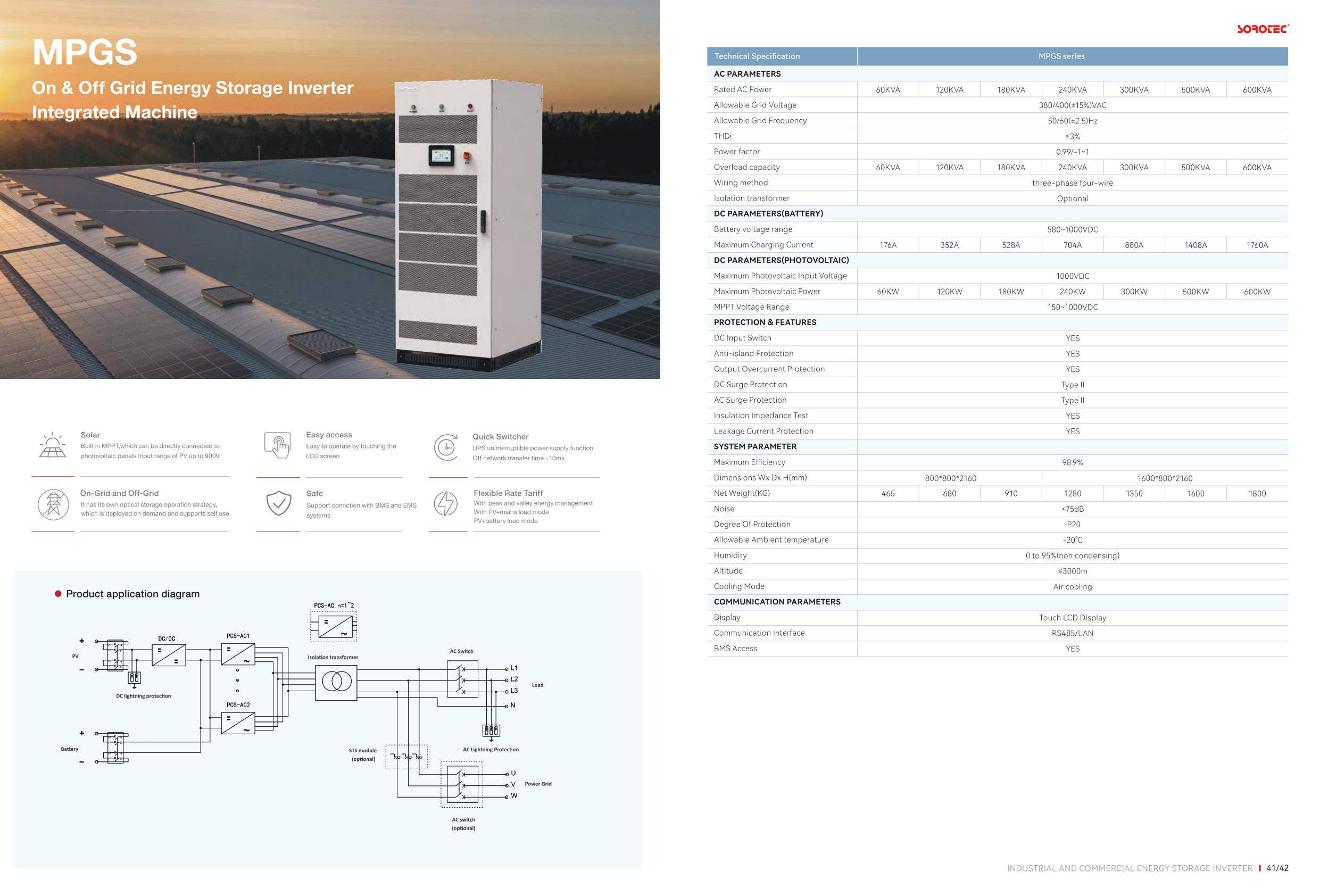Click the MPGS inverter cabinet photo

point(469,225)
